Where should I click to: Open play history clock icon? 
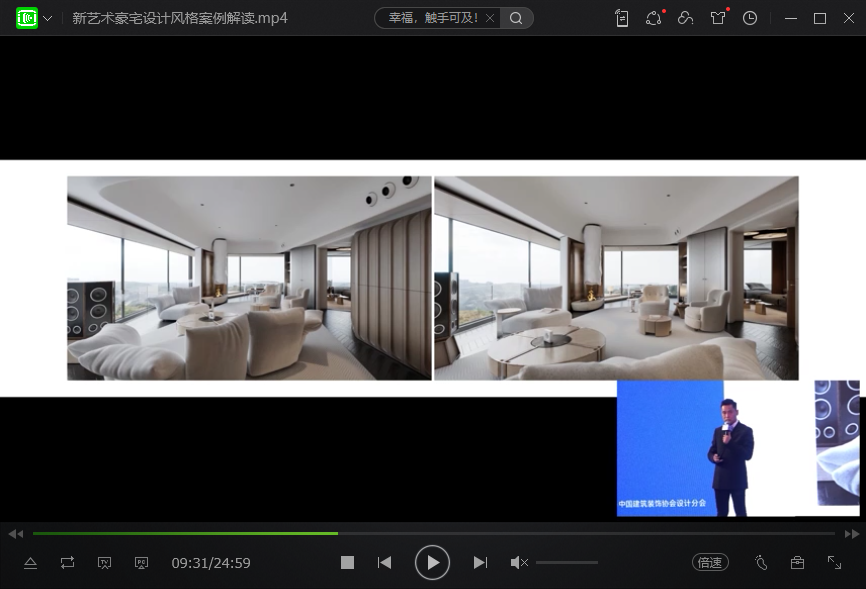(749, 18)
